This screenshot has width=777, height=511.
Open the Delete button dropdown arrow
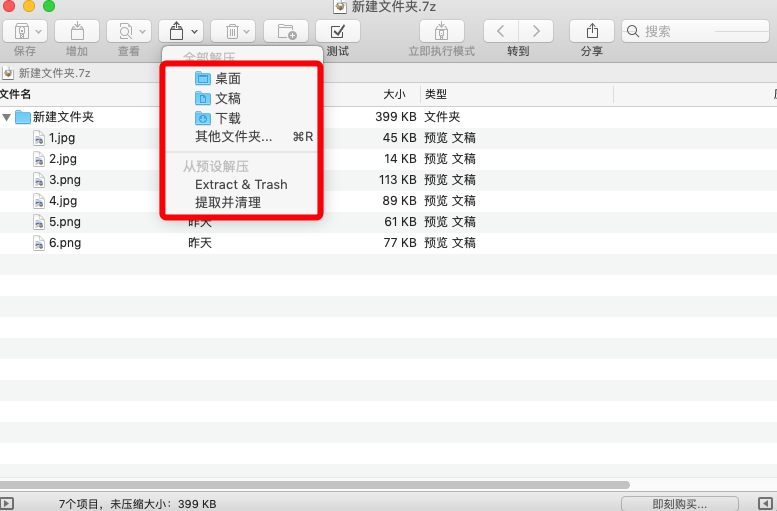coord(247,32)
